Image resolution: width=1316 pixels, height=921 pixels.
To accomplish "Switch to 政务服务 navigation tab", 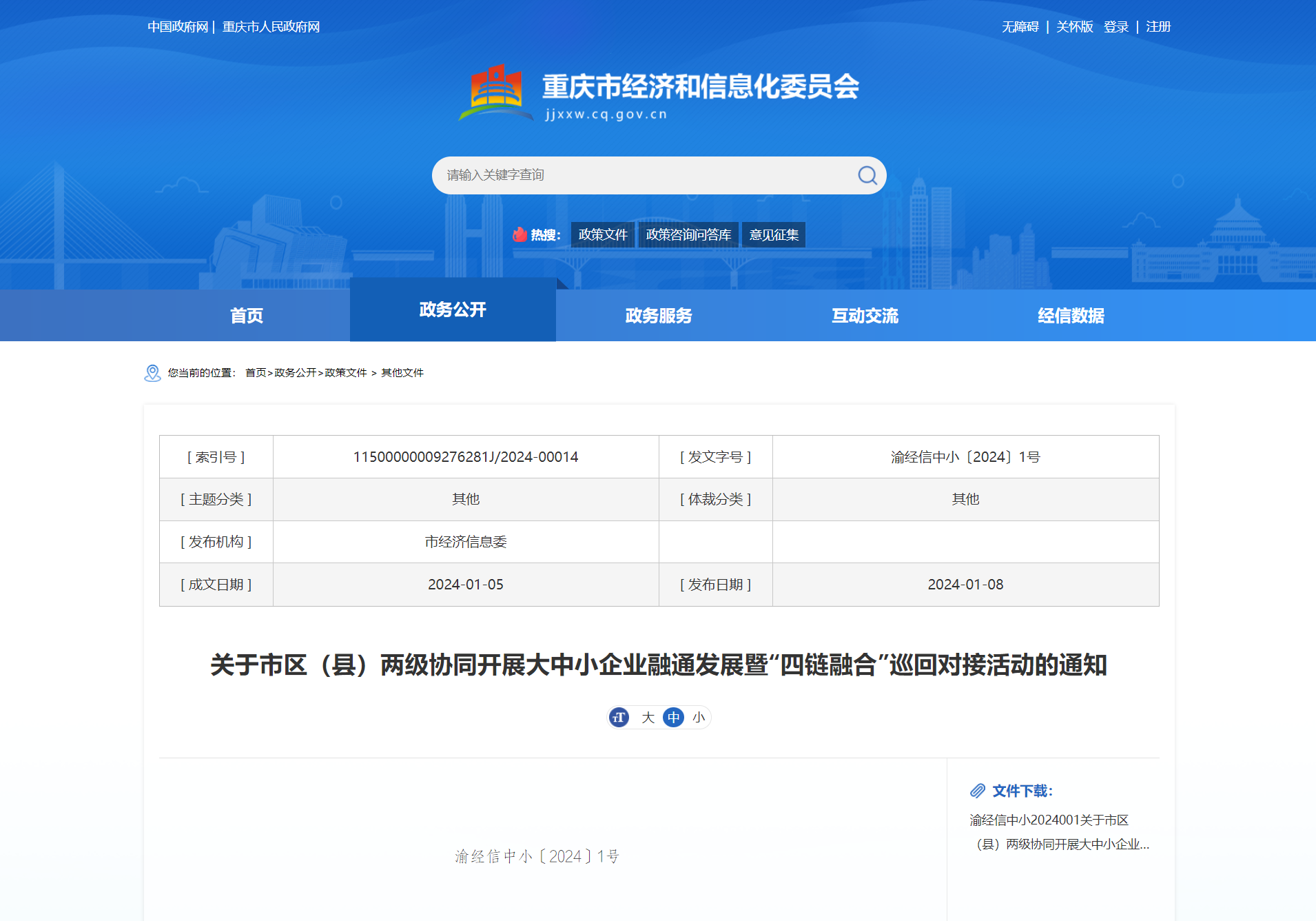I will (x=658, y=316).
